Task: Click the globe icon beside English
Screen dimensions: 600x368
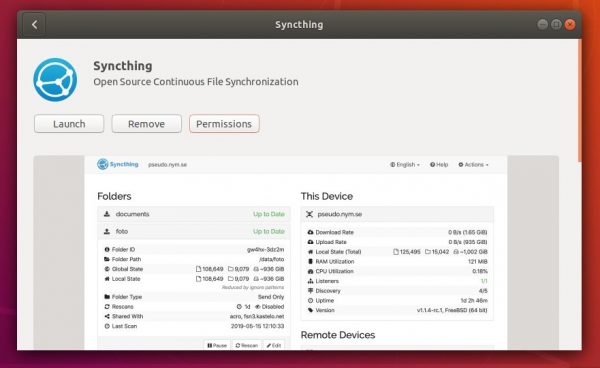Action: [393, 164]
